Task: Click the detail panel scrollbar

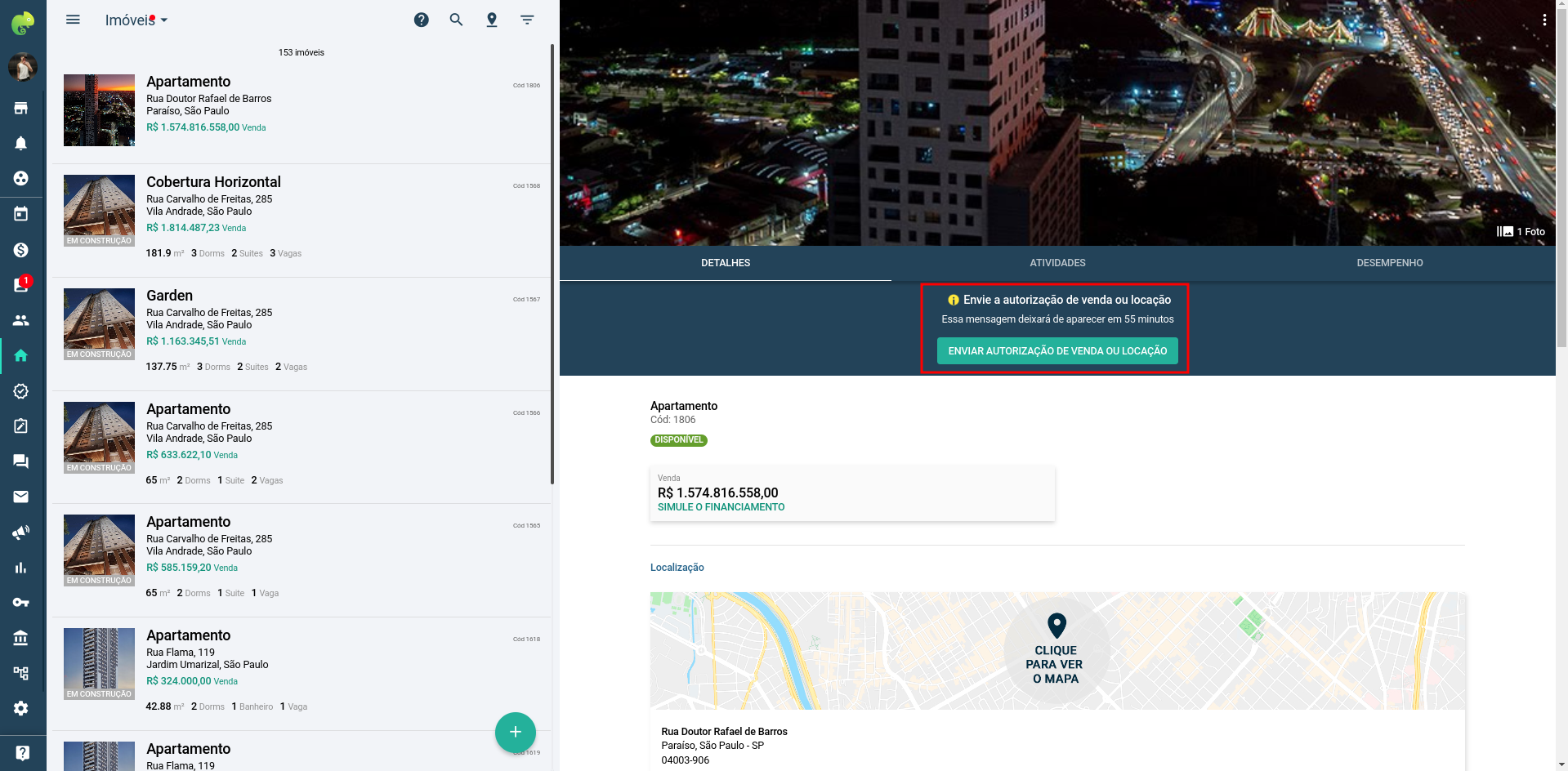Action: [x=1561, y=180]
